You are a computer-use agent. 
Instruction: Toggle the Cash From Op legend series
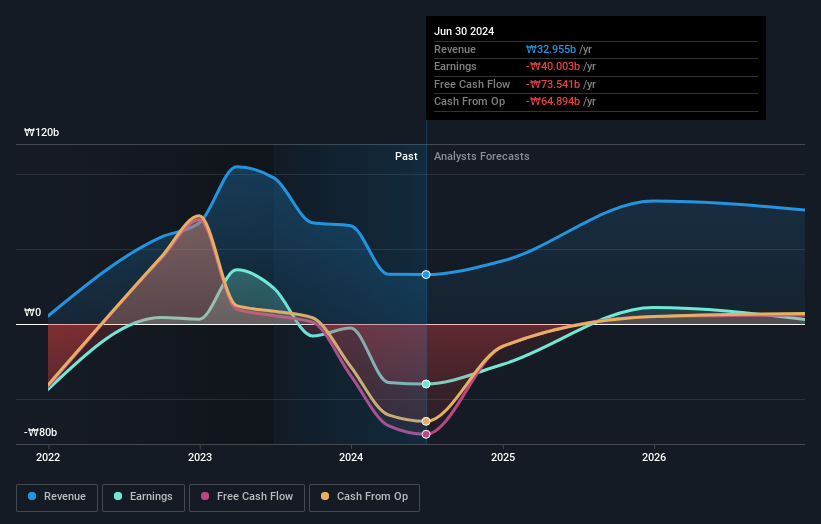click(x=364, y=497)
